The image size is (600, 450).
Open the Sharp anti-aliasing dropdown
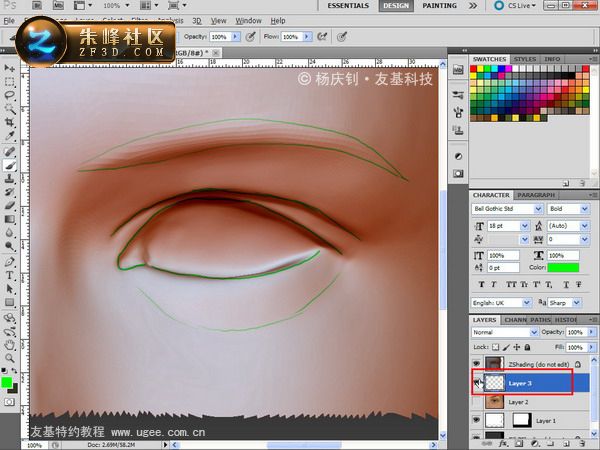[577, 303]
